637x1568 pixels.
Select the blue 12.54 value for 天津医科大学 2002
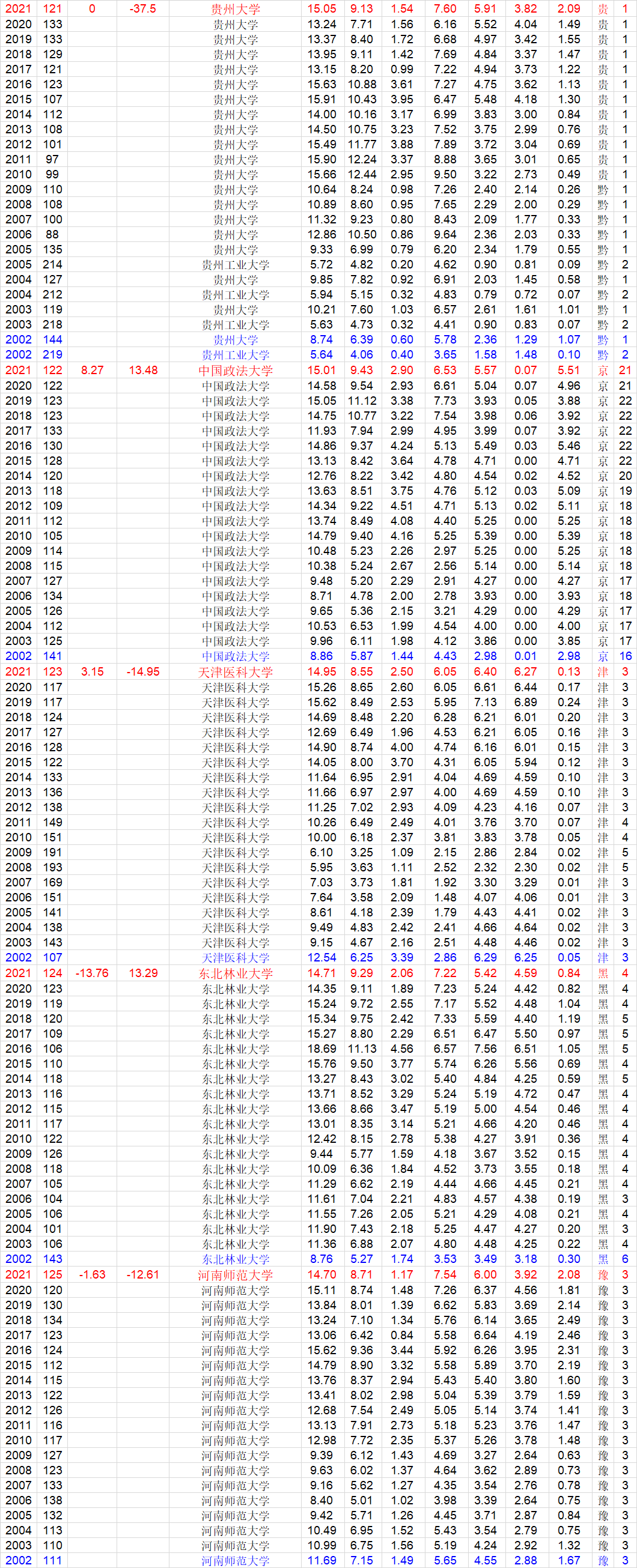(322, 957)
